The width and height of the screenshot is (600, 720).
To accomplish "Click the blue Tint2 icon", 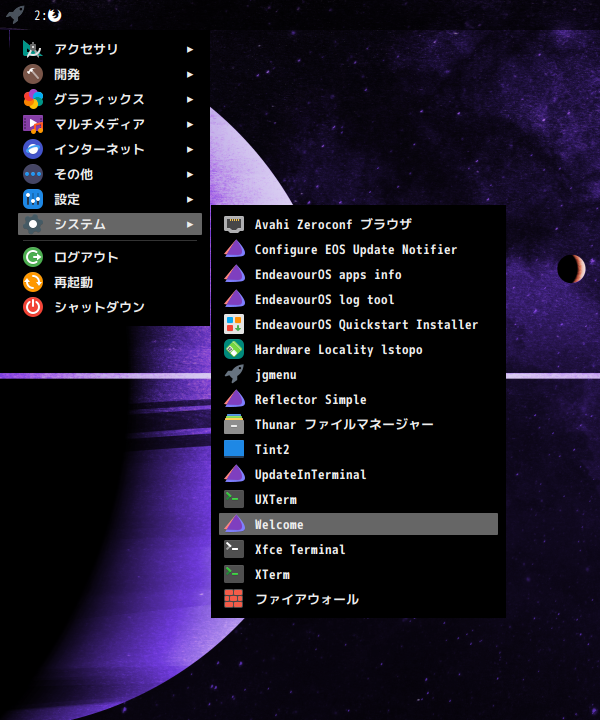I will click(234, 449).
